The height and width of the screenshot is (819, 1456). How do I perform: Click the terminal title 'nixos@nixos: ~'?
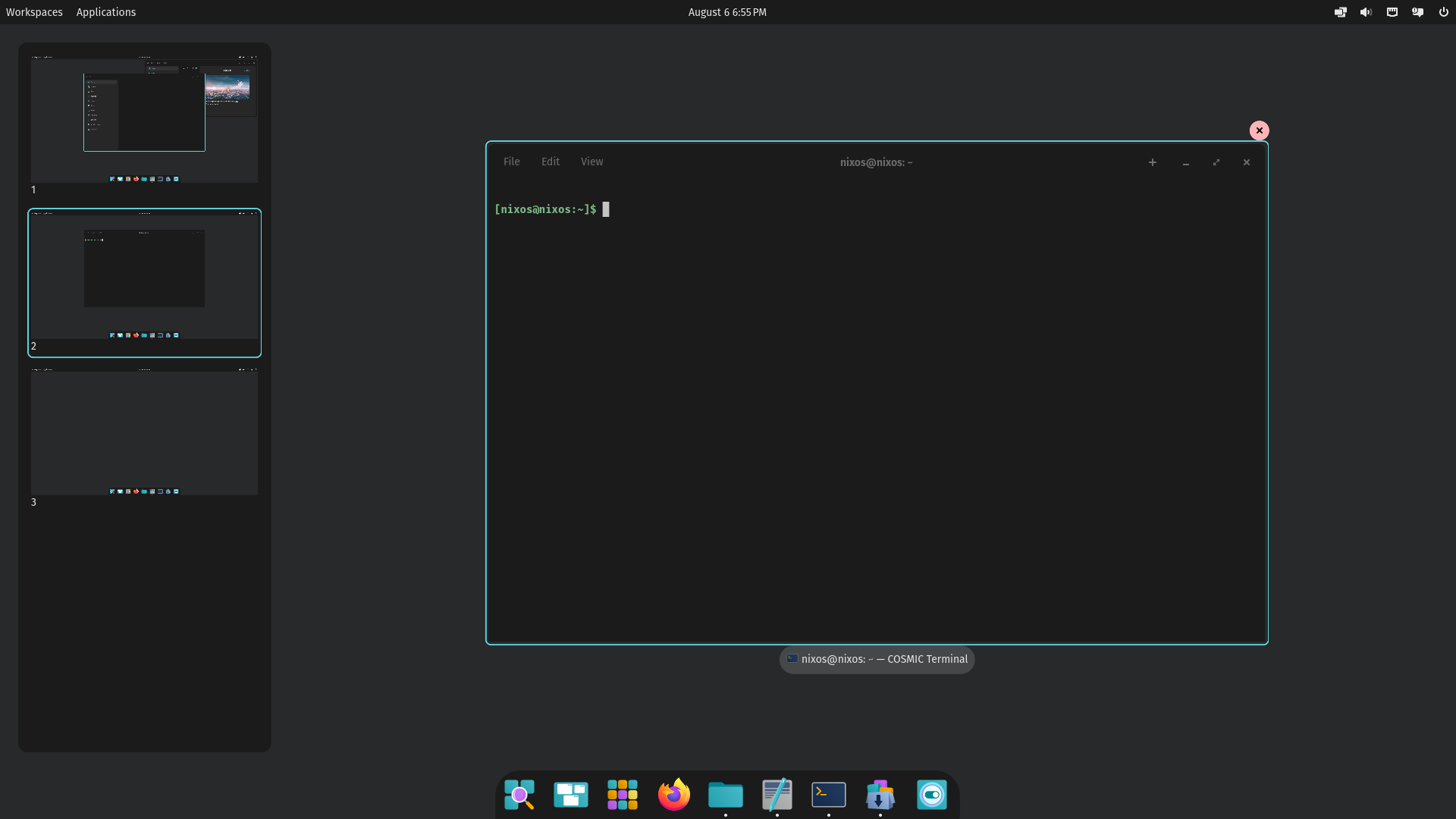876,162
